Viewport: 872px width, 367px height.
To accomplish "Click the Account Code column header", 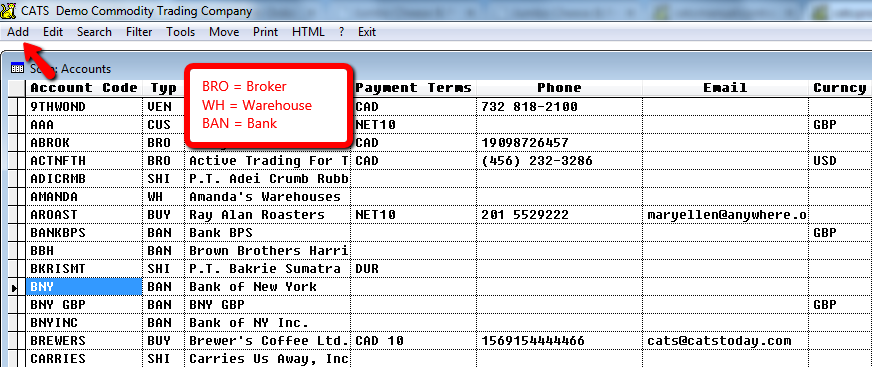I will [83, 88].
